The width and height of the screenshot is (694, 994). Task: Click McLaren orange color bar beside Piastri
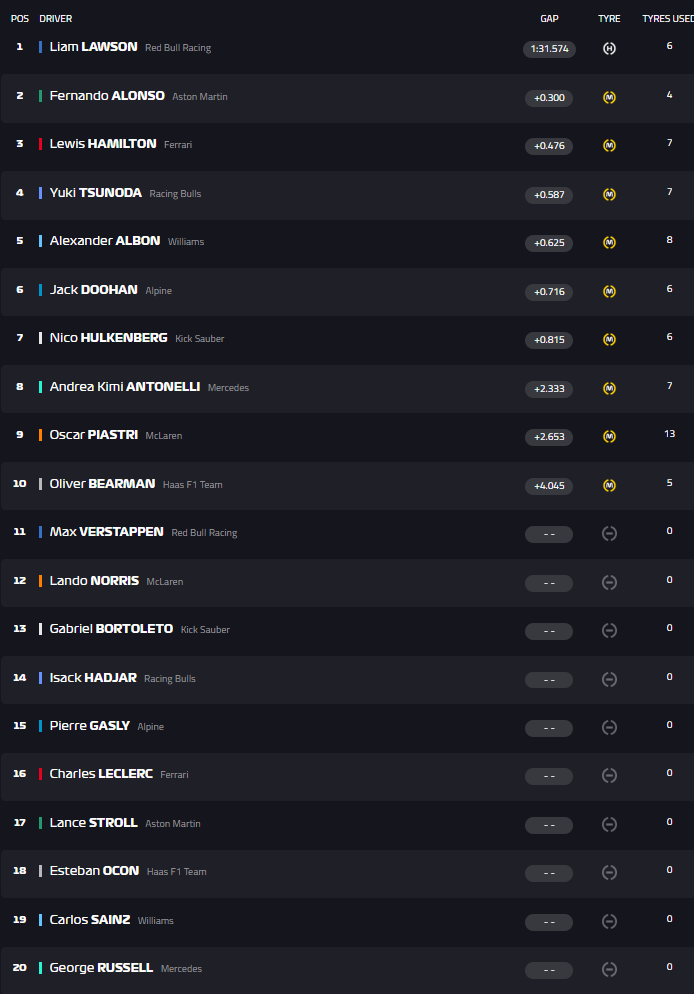pyautogui.click(x=40, y=435)
